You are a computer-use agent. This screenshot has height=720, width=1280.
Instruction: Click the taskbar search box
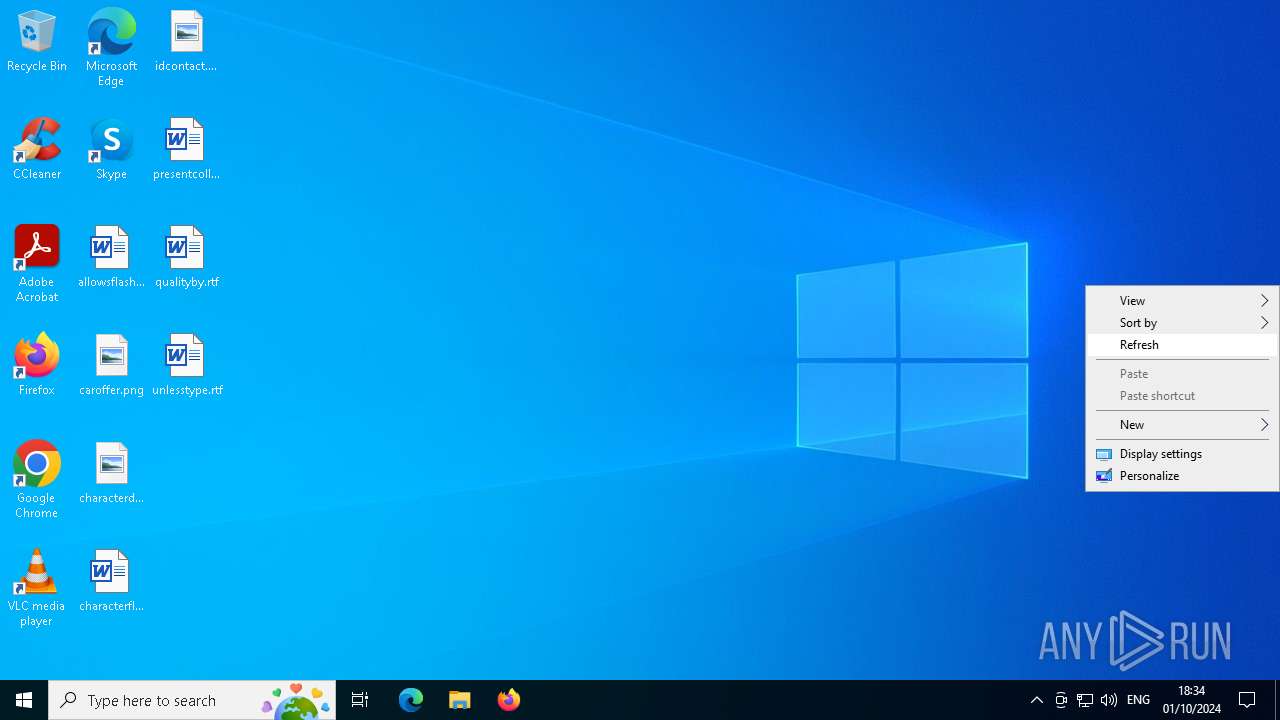click(x=192, y=700)
